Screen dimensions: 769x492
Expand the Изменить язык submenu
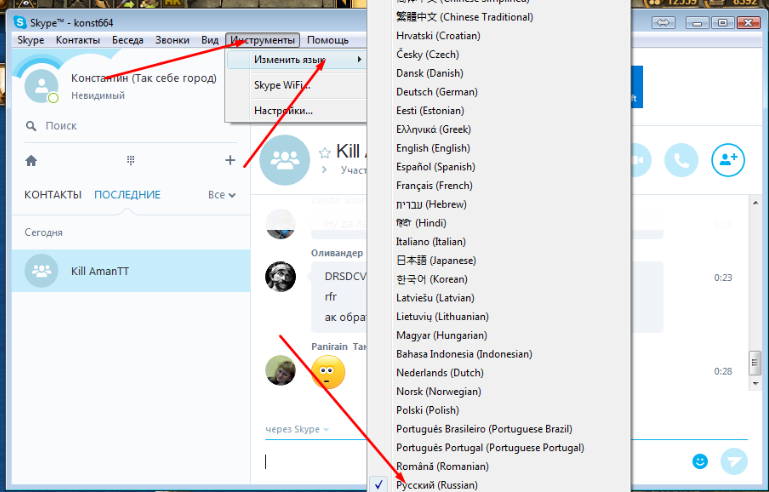coord(296,60)
